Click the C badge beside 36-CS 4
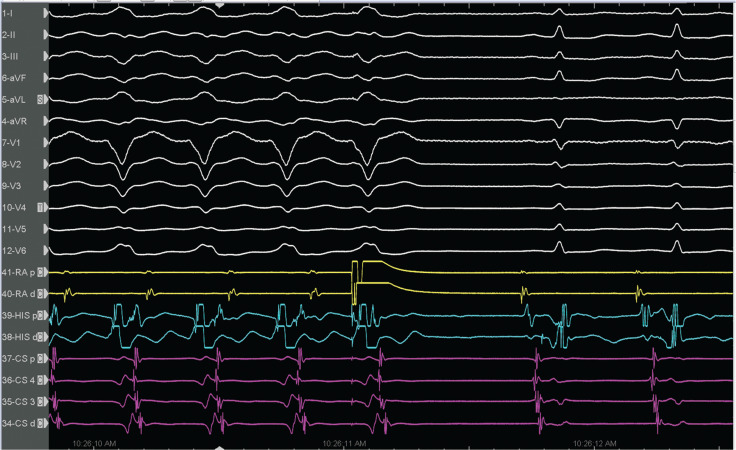 tap(41, 381)
